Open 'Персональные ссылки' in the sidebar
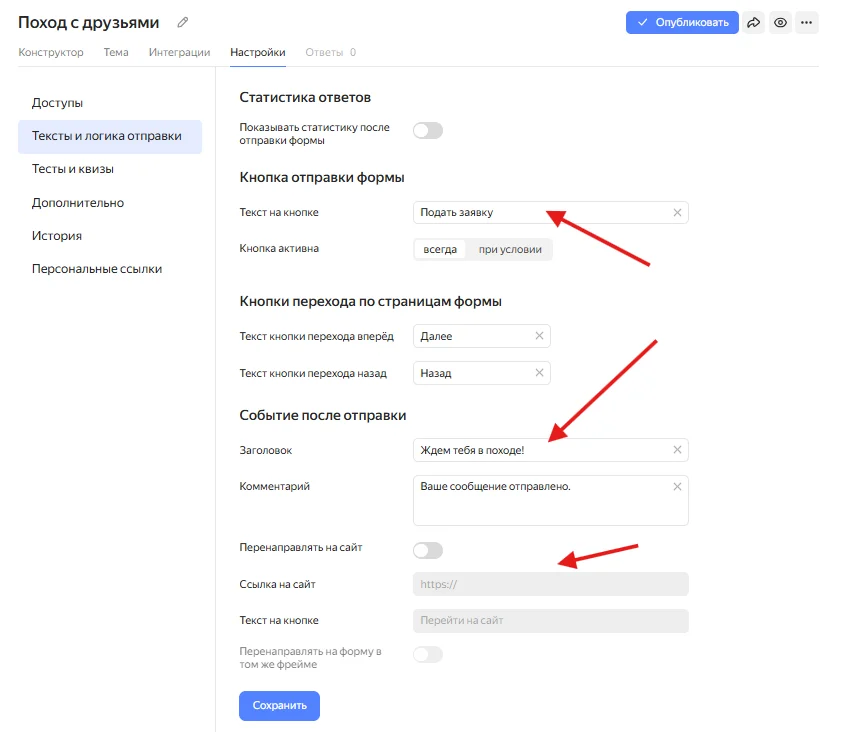Screen dimensions: 863x732 click(96, 269)
